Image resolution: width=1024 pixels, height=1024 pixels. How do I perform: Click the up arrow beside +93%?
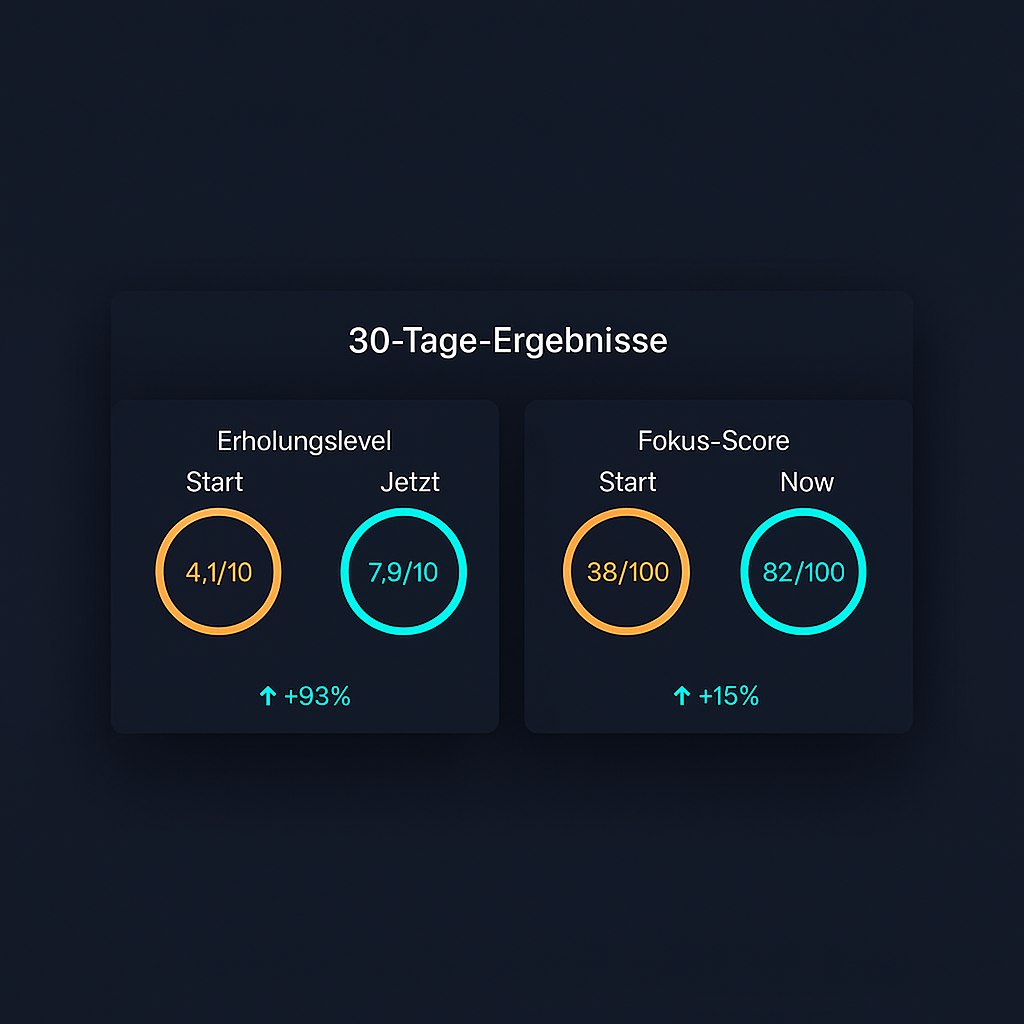pyautogui.click(x=268, y=697)
